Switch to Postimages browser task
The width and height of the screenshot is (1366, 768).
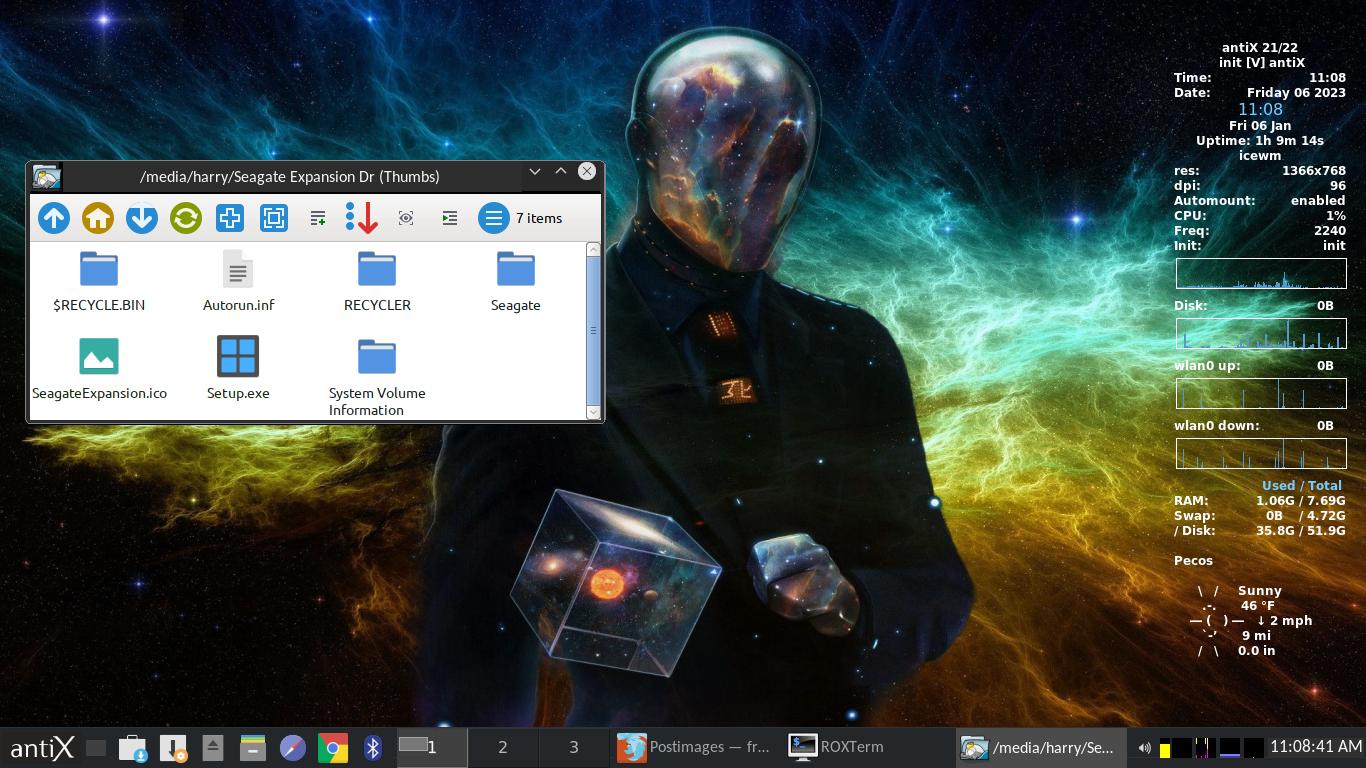click(695, 747)
